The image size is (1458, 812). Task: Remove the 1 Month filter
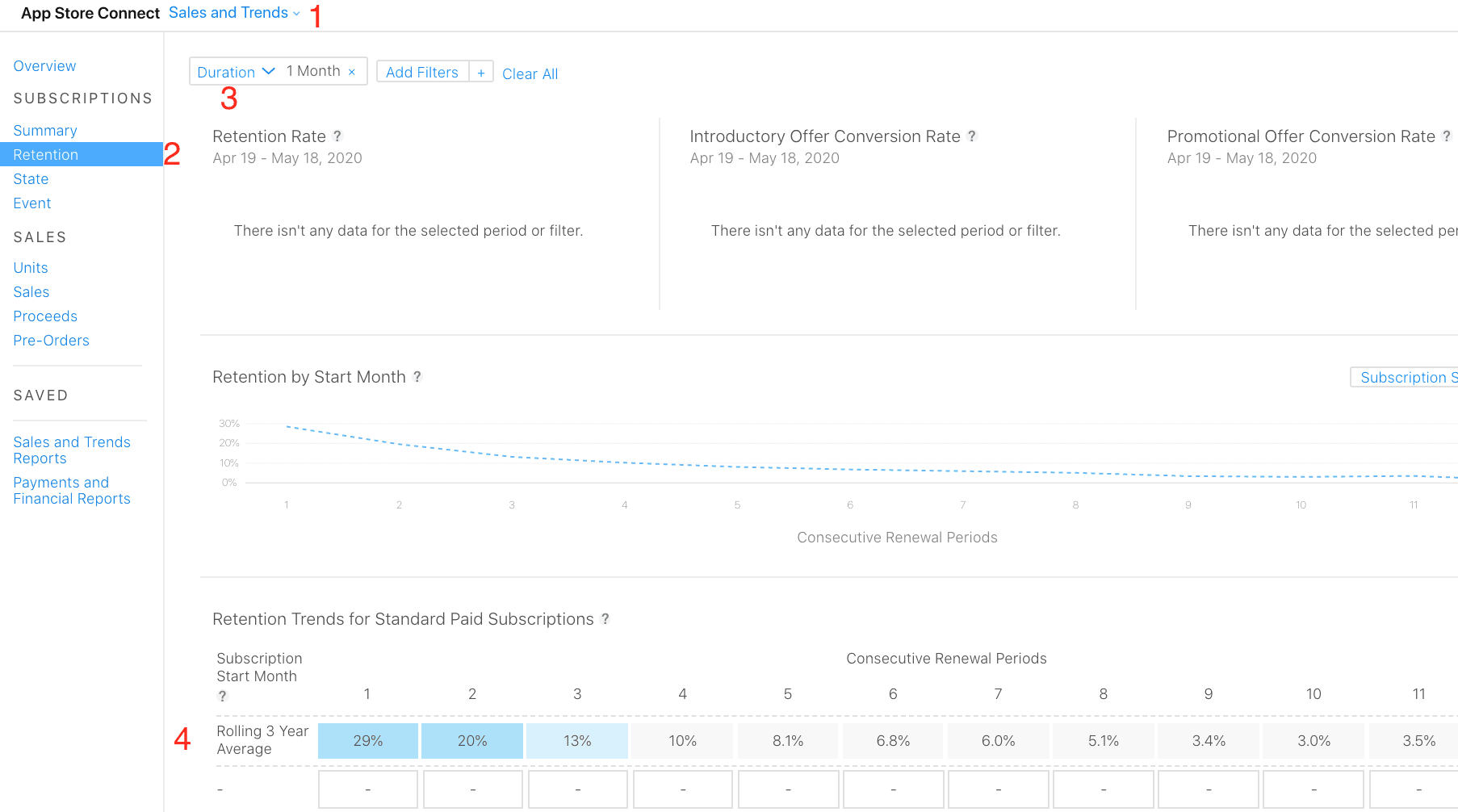[352, 71]
